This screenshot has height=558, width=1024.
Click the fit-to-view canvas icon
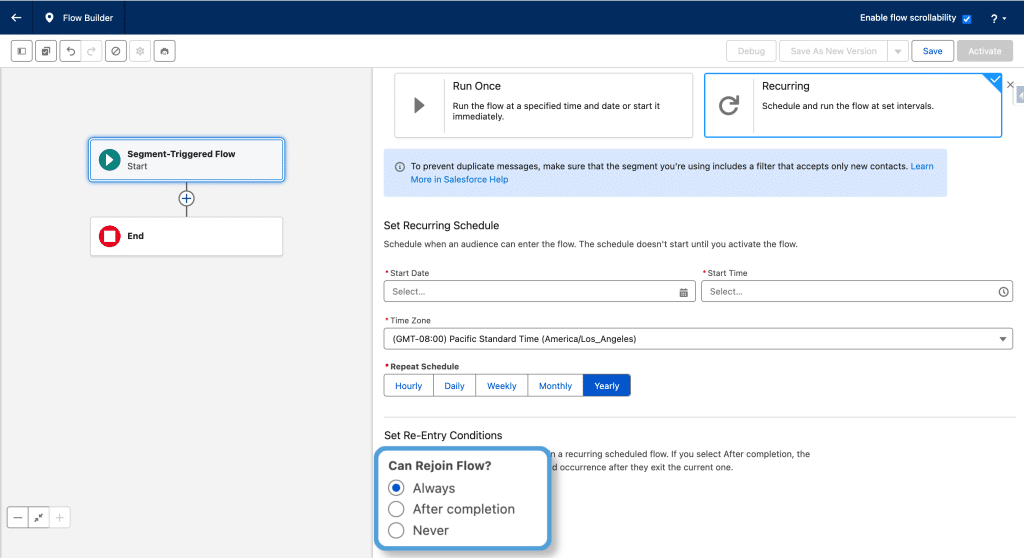pyautogui.click(x=39, y=517)
